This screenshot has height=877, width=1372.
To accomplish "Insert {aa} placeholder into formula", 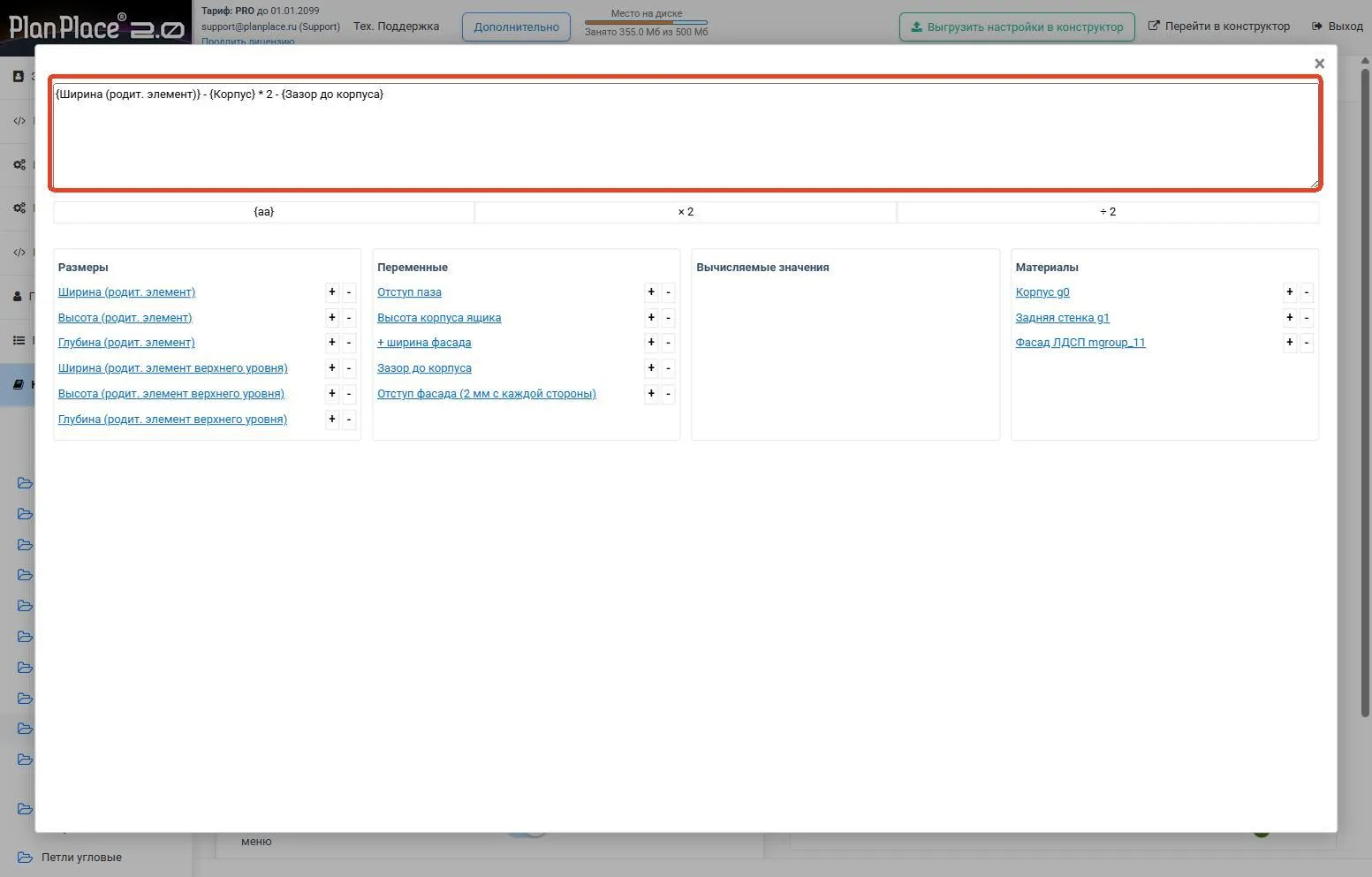I will point(263,212).
